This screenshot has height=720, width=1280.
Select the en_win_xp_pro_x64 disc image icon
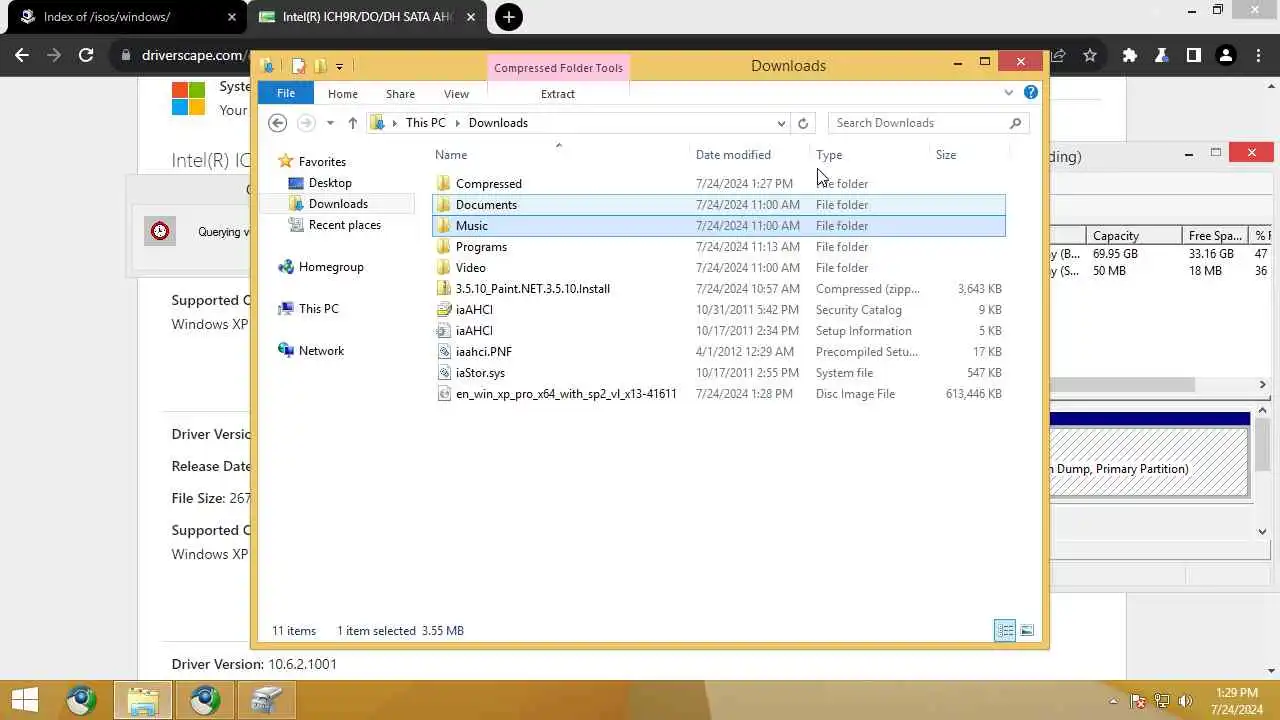(x=445, y=394)
